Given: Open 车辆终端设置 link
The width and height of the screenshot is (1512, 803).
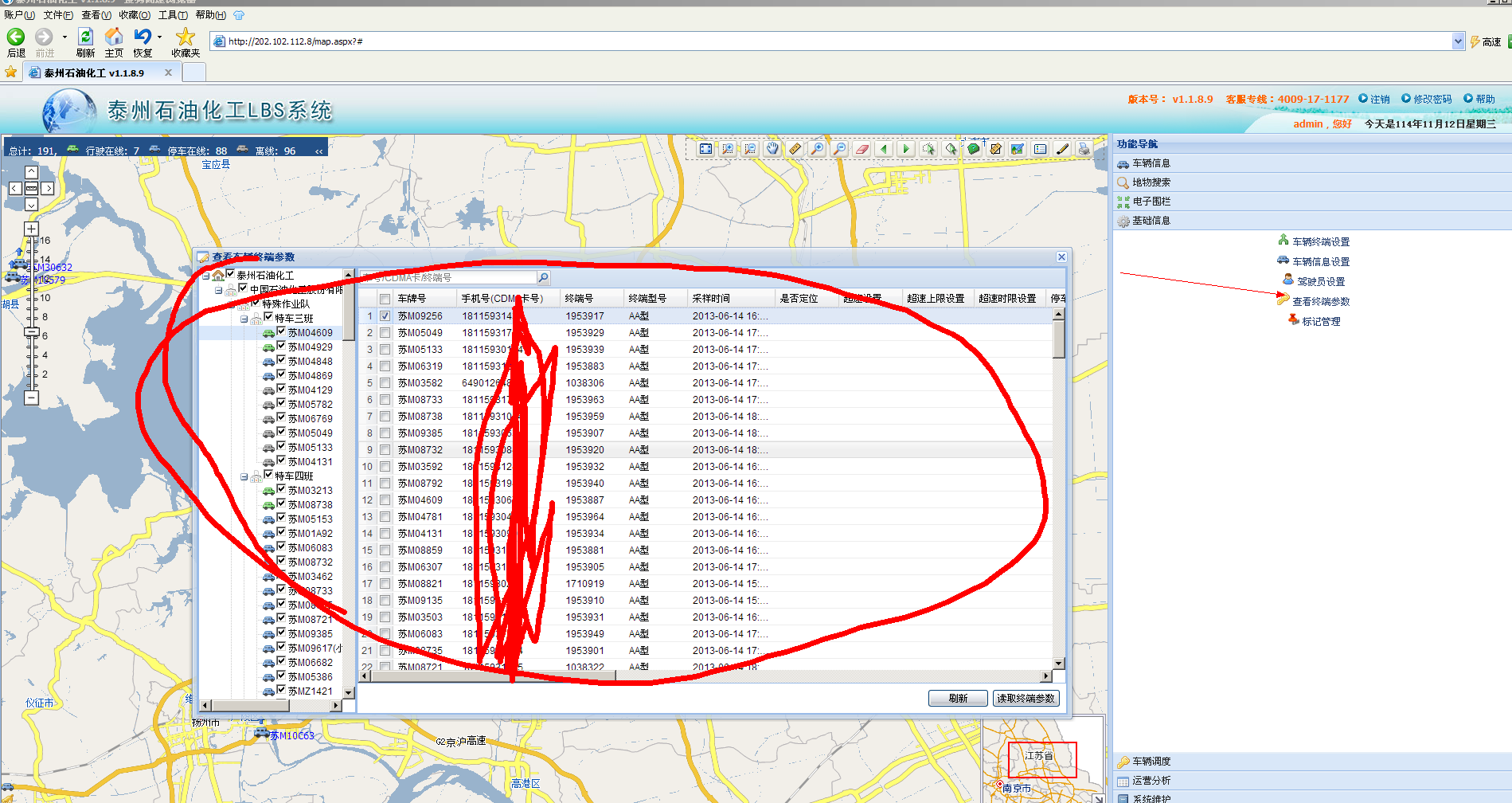Looking at the screenshot, I should [x=1321, y=241].
